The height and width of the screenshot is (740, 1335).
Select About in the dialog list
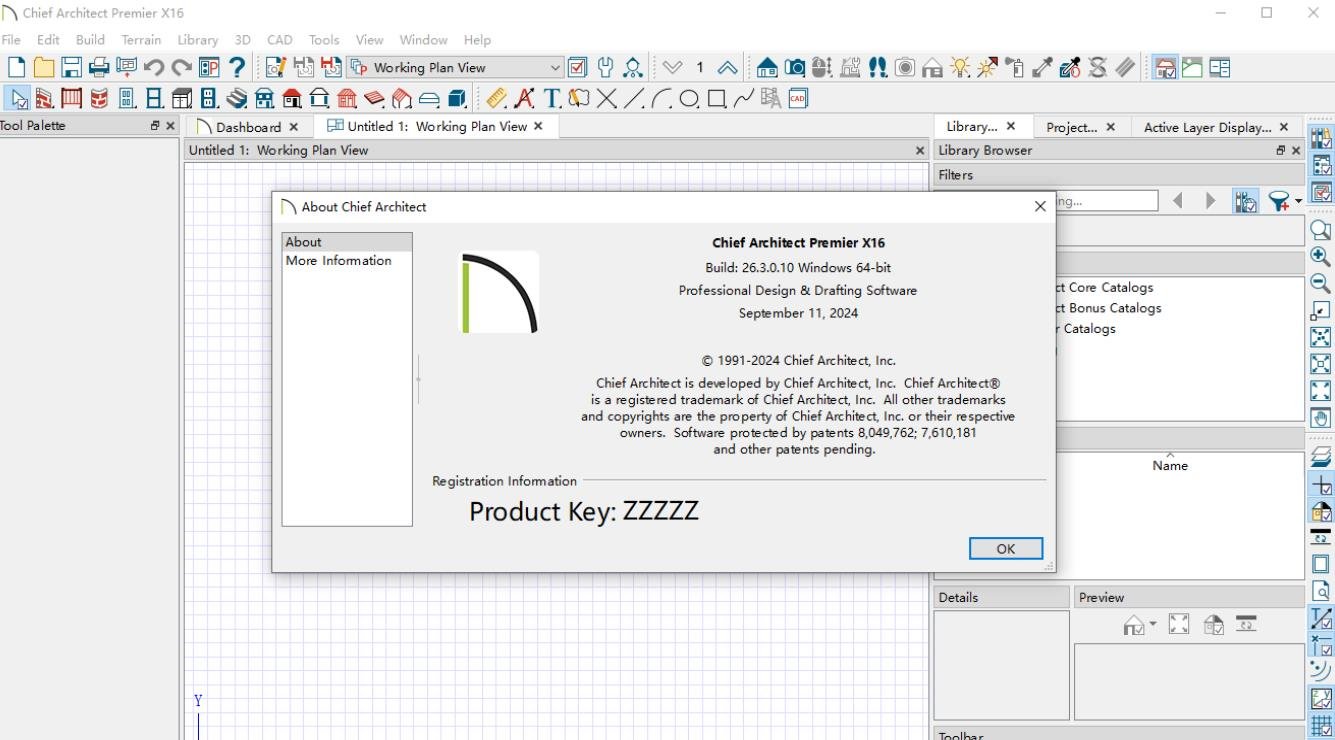tap(347, 242)
